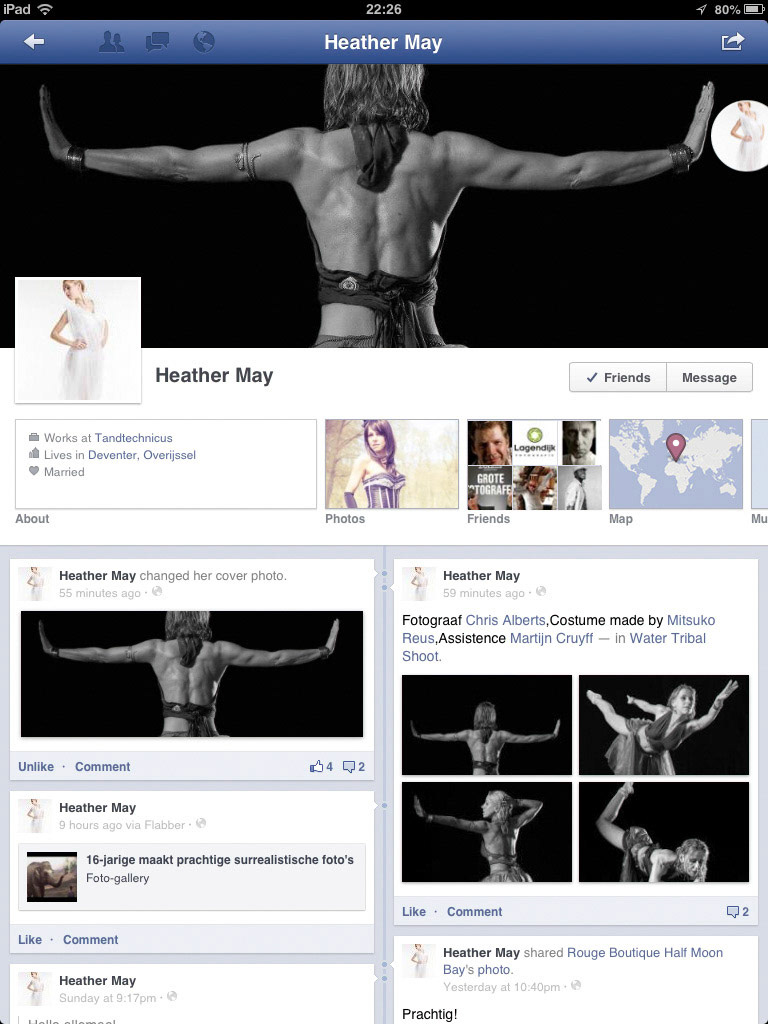This screenshot has height=1024, width=768.
Task: Open the Map section thumbnail
Action: click(x=675, y=464)
